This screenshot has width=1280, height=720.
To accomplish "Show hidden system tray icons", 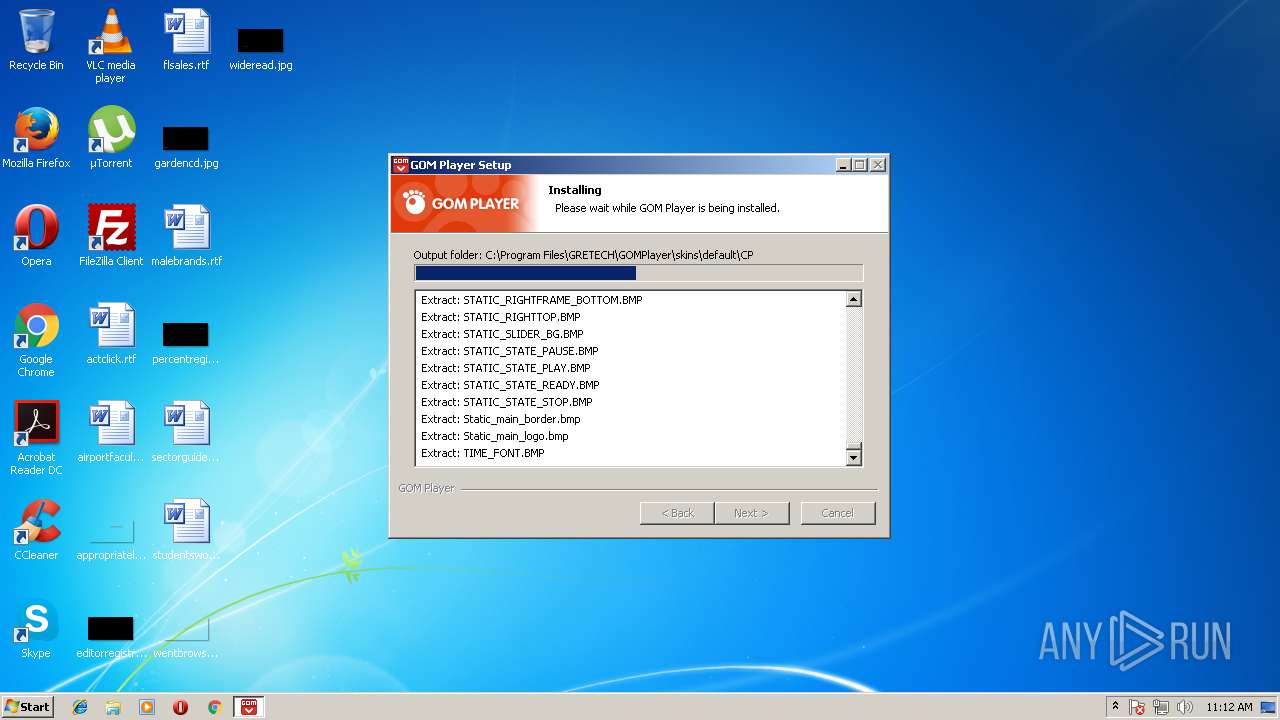I will tap(1115, 707).
